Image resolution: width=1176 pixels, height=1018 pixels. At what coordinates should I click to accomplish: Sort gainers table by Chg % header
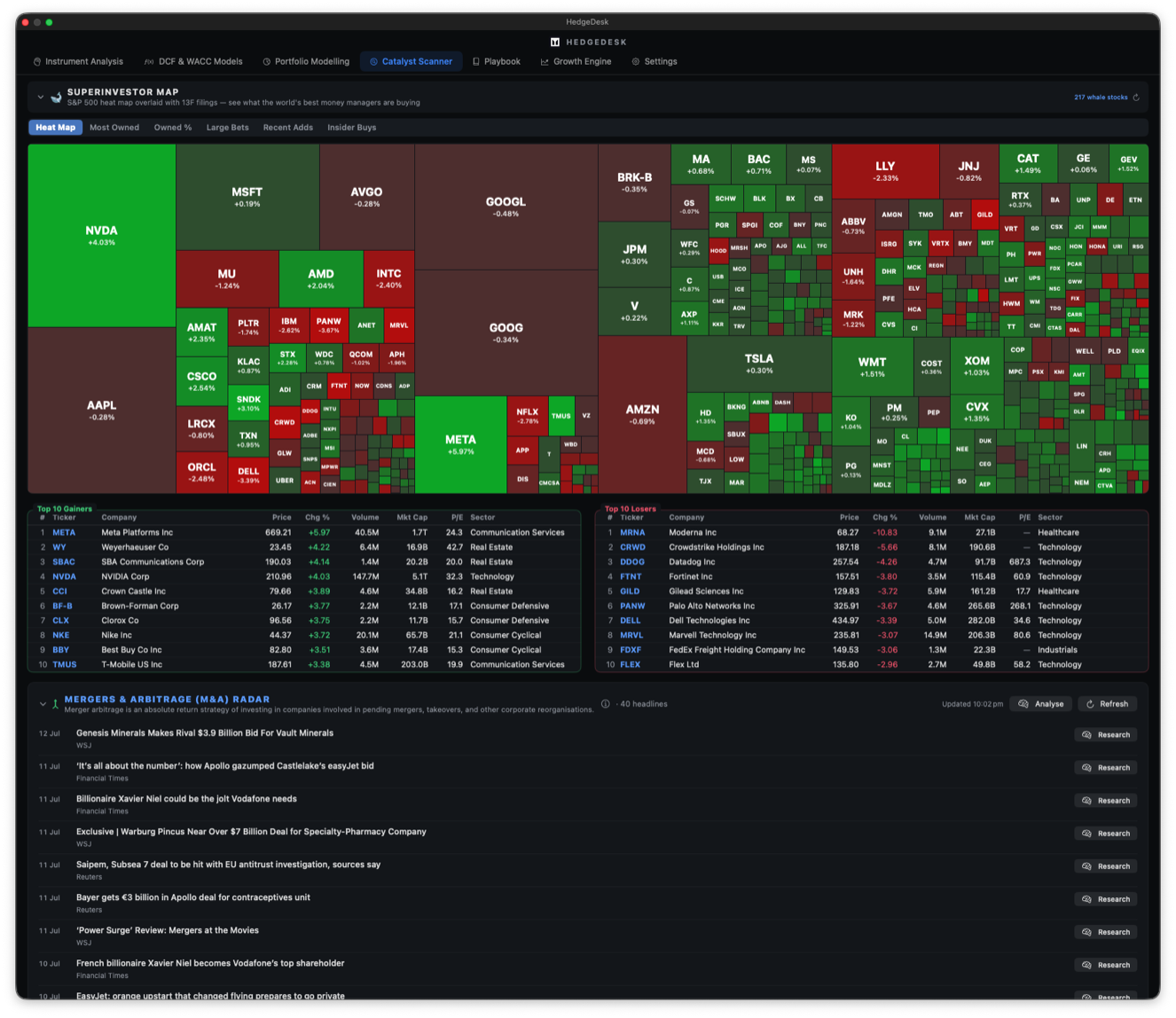click(x=317, y=517)
